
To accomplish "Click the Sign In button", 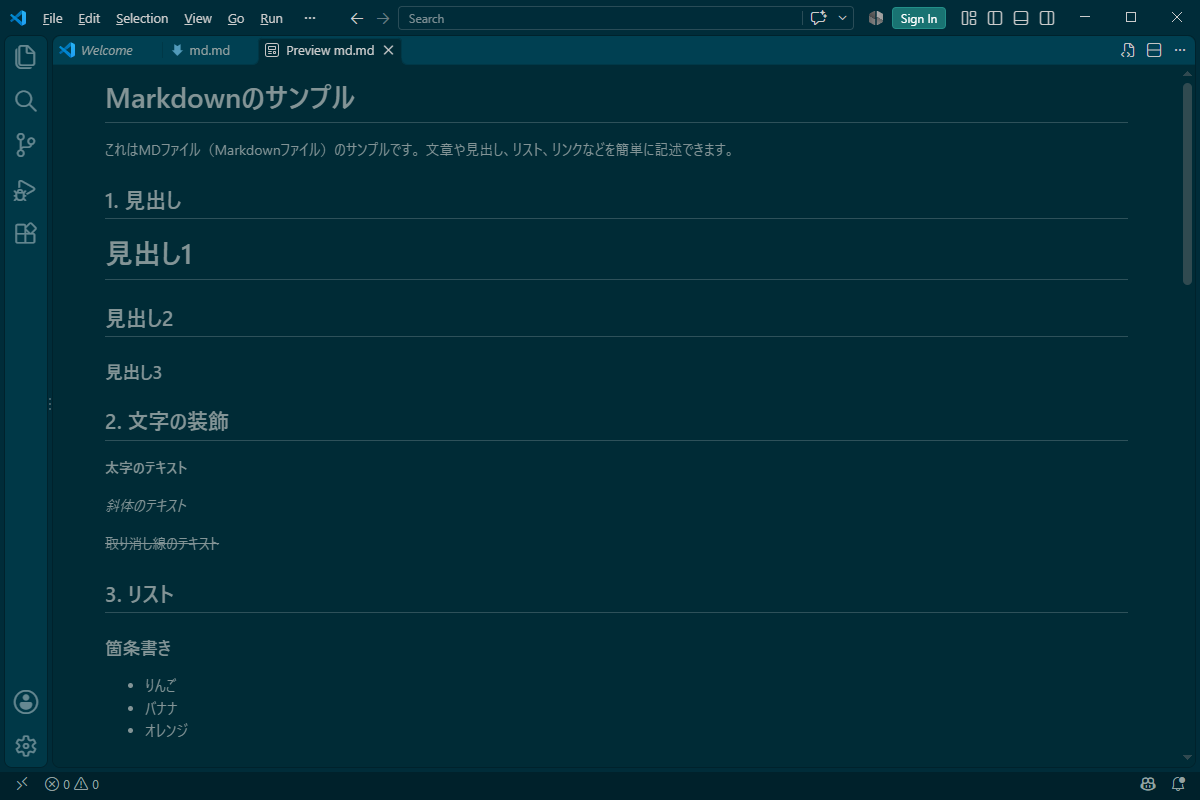I will (919, 18).
